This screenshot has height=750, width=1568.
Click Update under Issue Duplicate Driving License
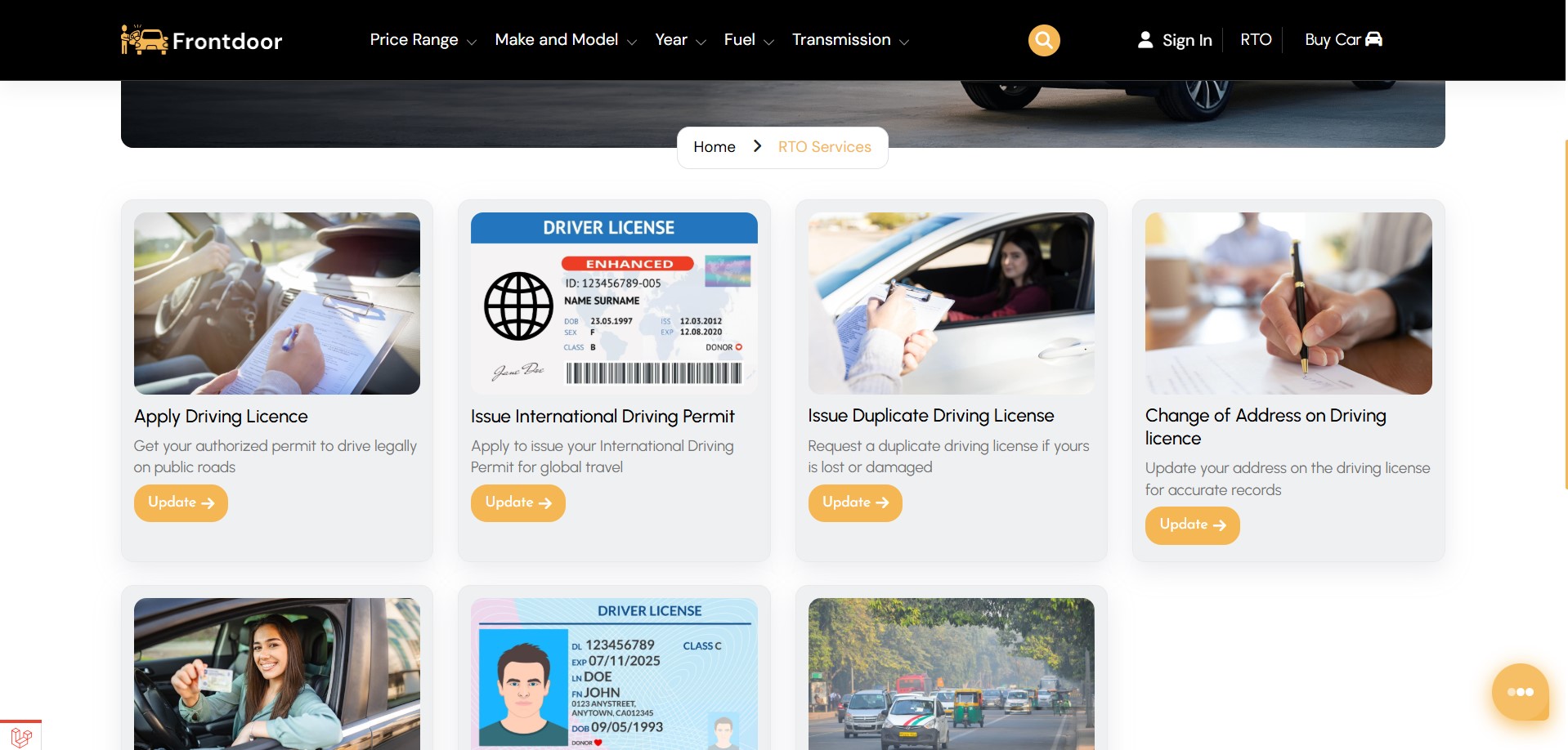[x=854, y=502]
